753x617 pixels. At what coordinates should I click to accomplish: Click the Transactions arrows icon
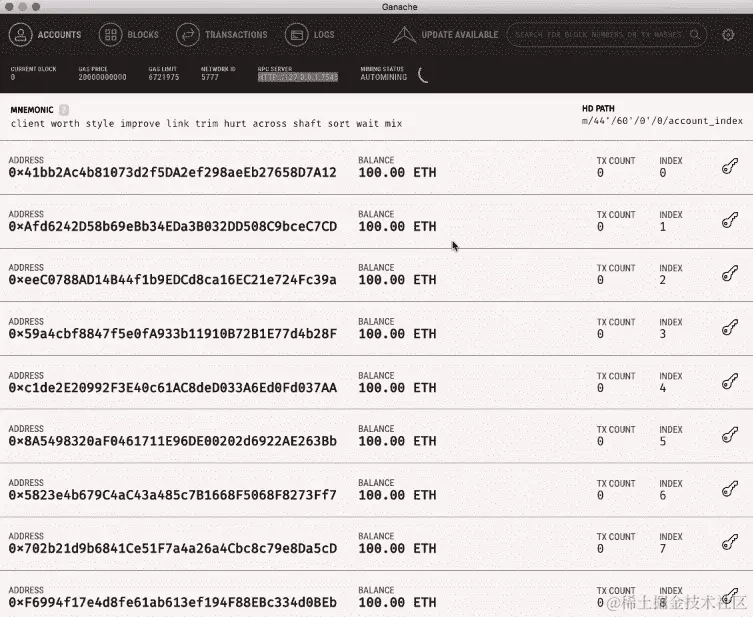[188, 35]
